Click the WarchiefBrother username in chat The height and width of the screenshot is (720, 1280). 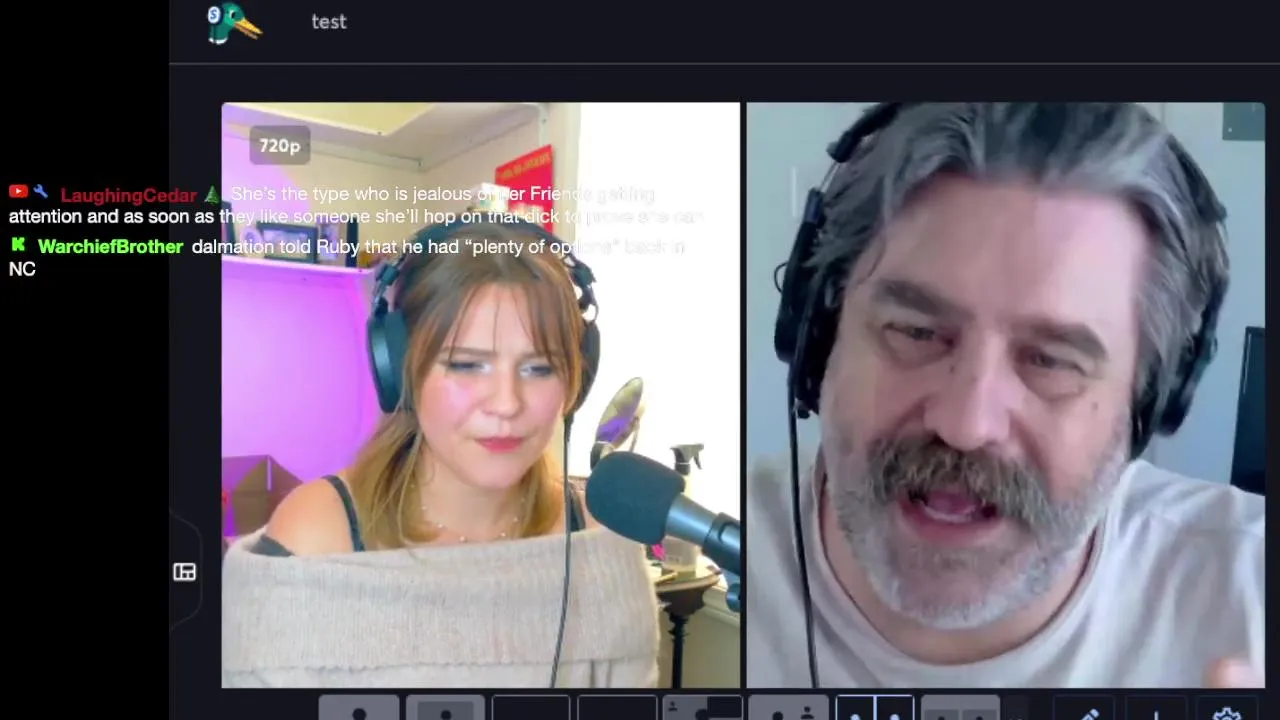pyautogui.click(x=110, y=246)
